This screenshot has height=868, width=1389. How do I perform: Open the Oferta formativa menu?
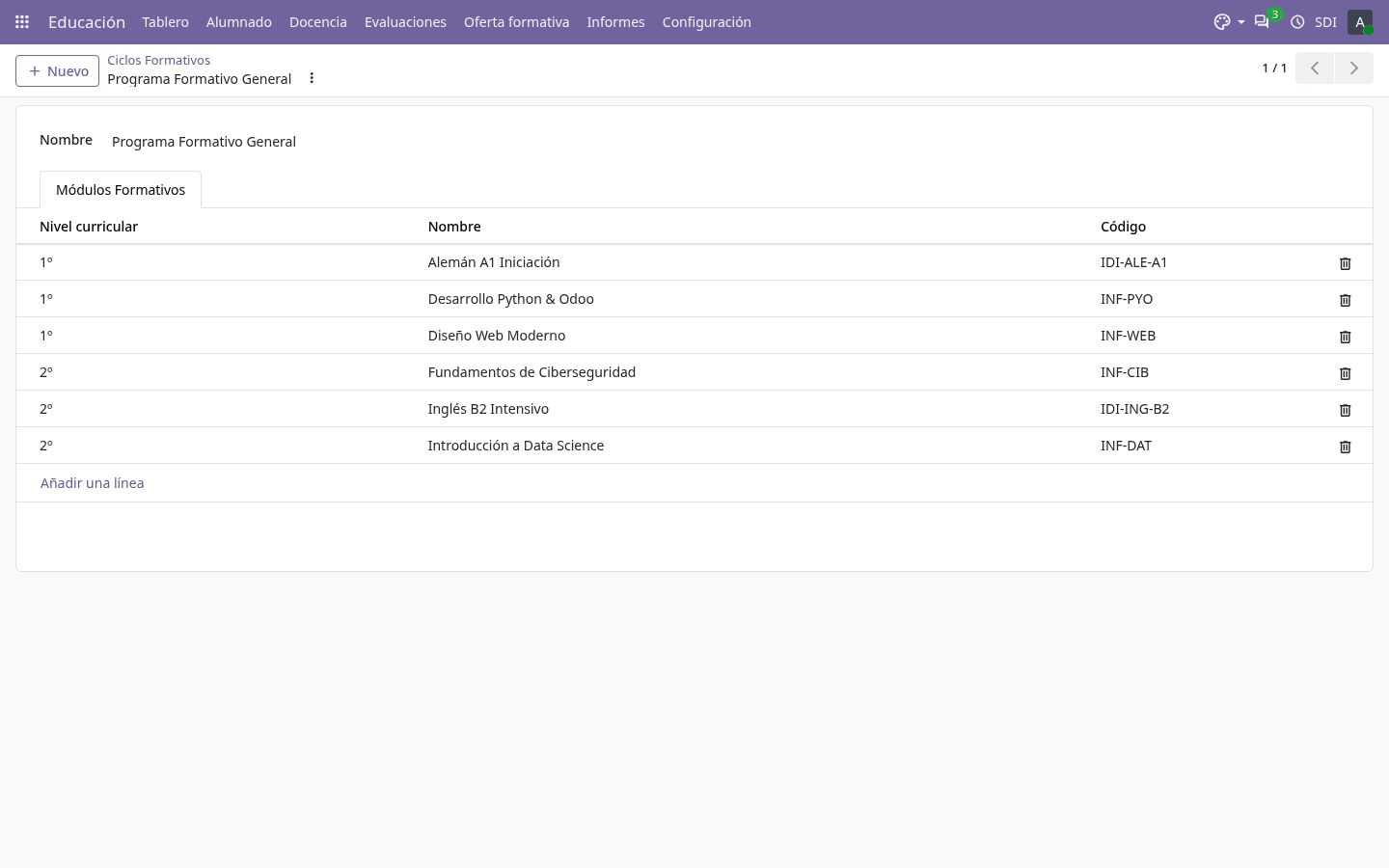point(517,21)
